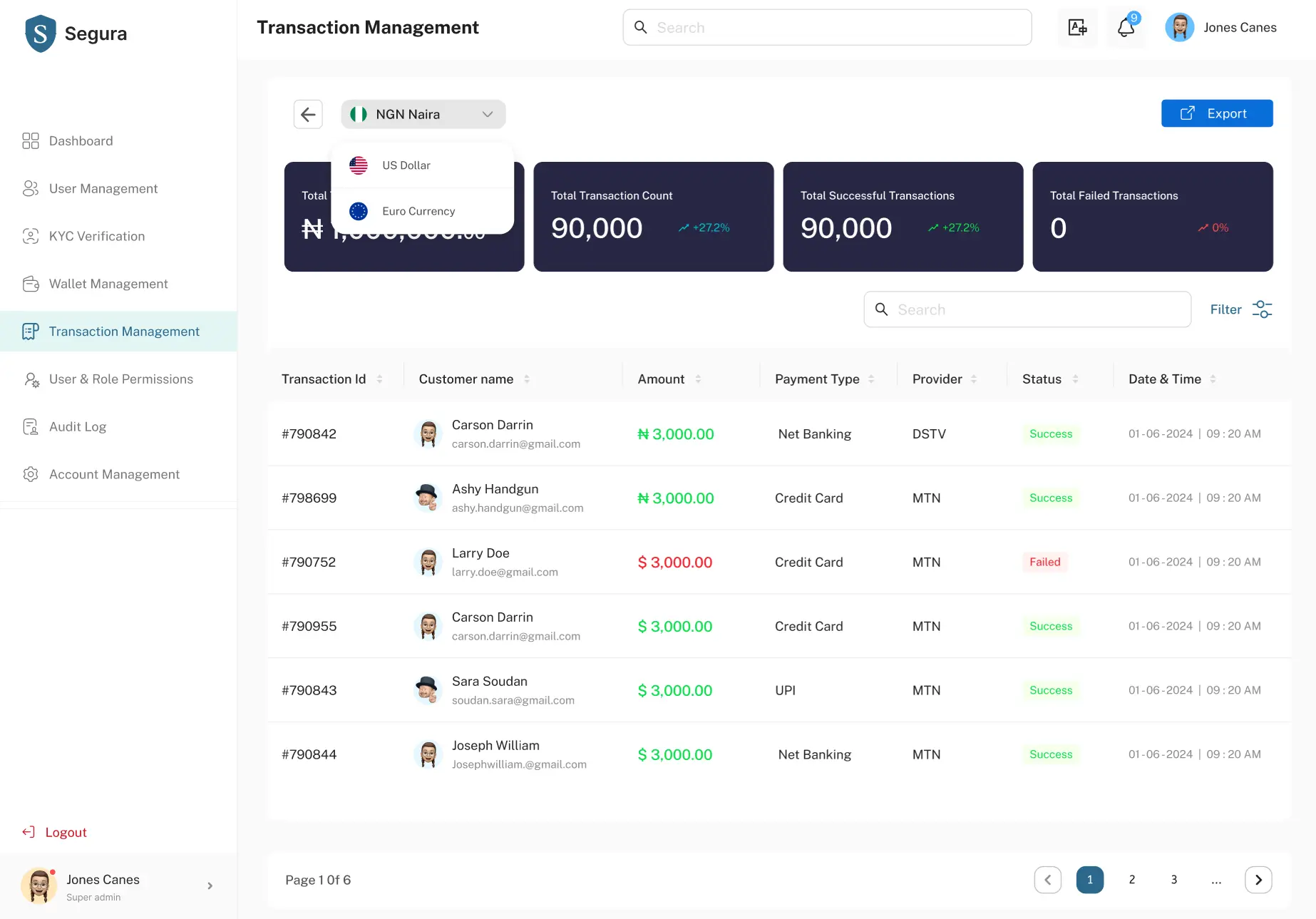
Task: Click the User & Role Permissions icon
Action: click(x=31, y=379)
